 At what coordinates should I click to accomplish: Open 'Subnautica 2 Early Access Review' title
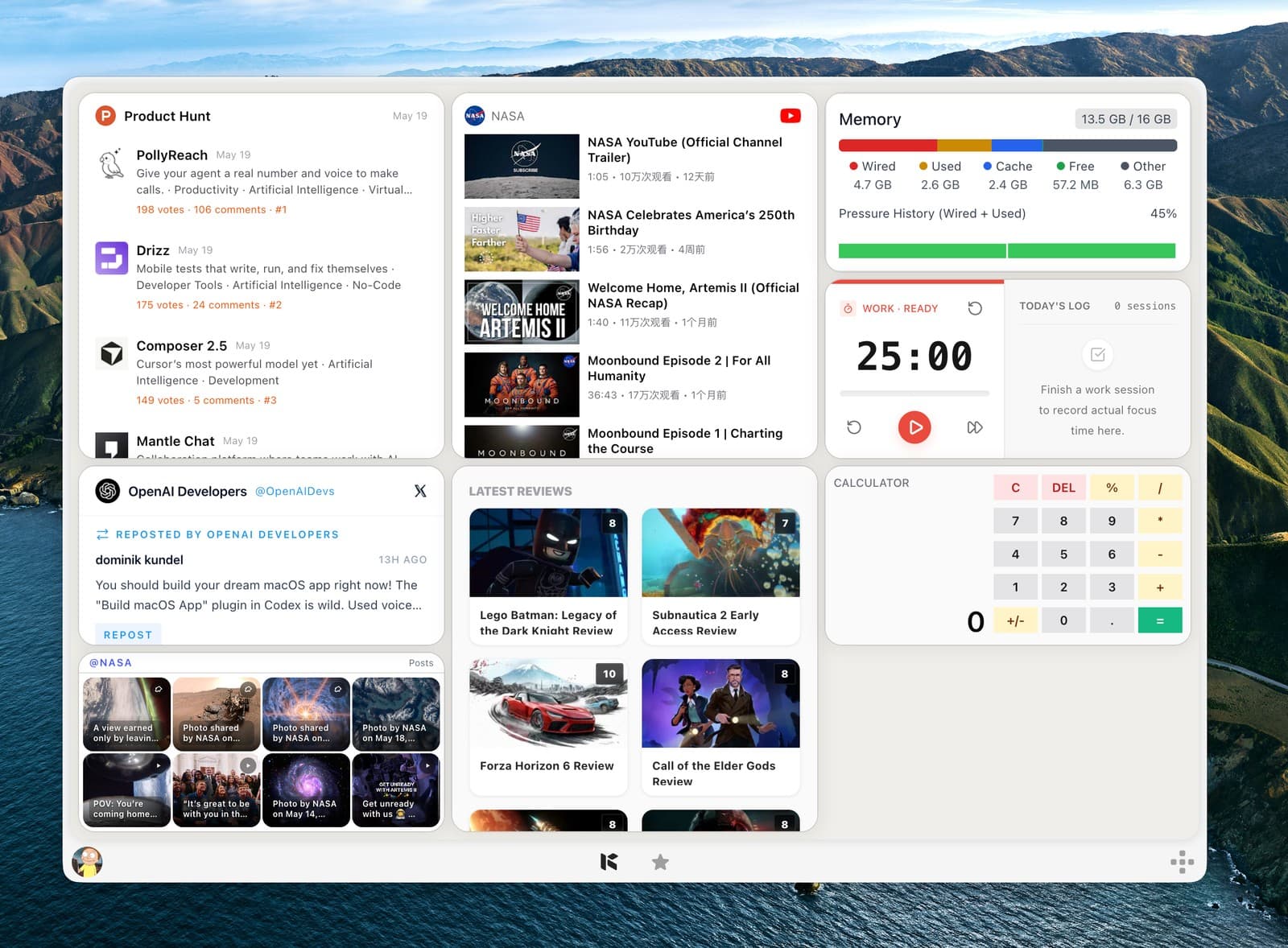click(705, 623)
